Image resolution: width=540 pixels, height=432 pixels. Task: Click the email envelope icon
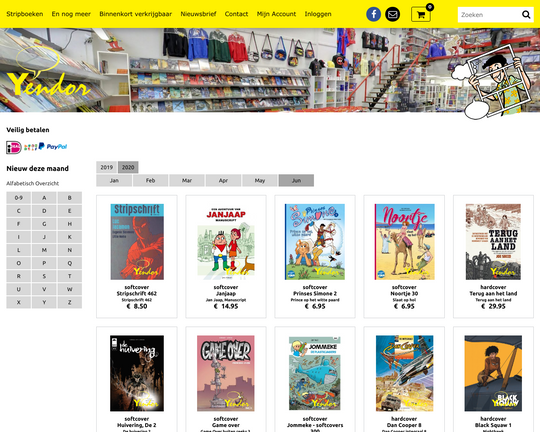(392, 14)
